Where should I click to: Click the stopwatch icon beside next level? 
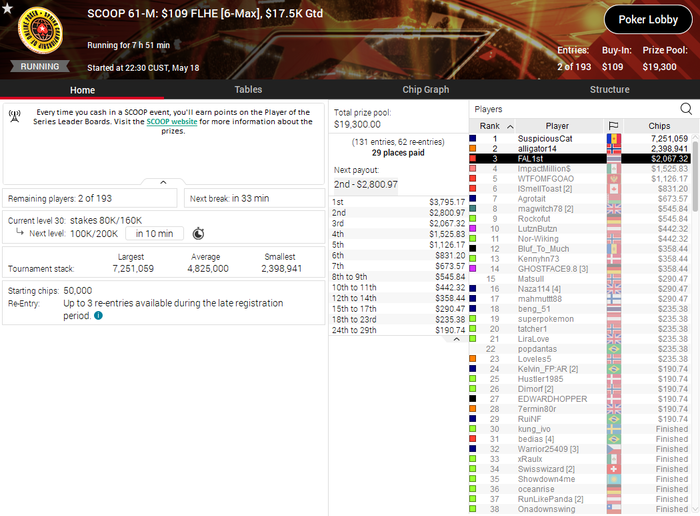pyautogui.click(x=198, y=233)
